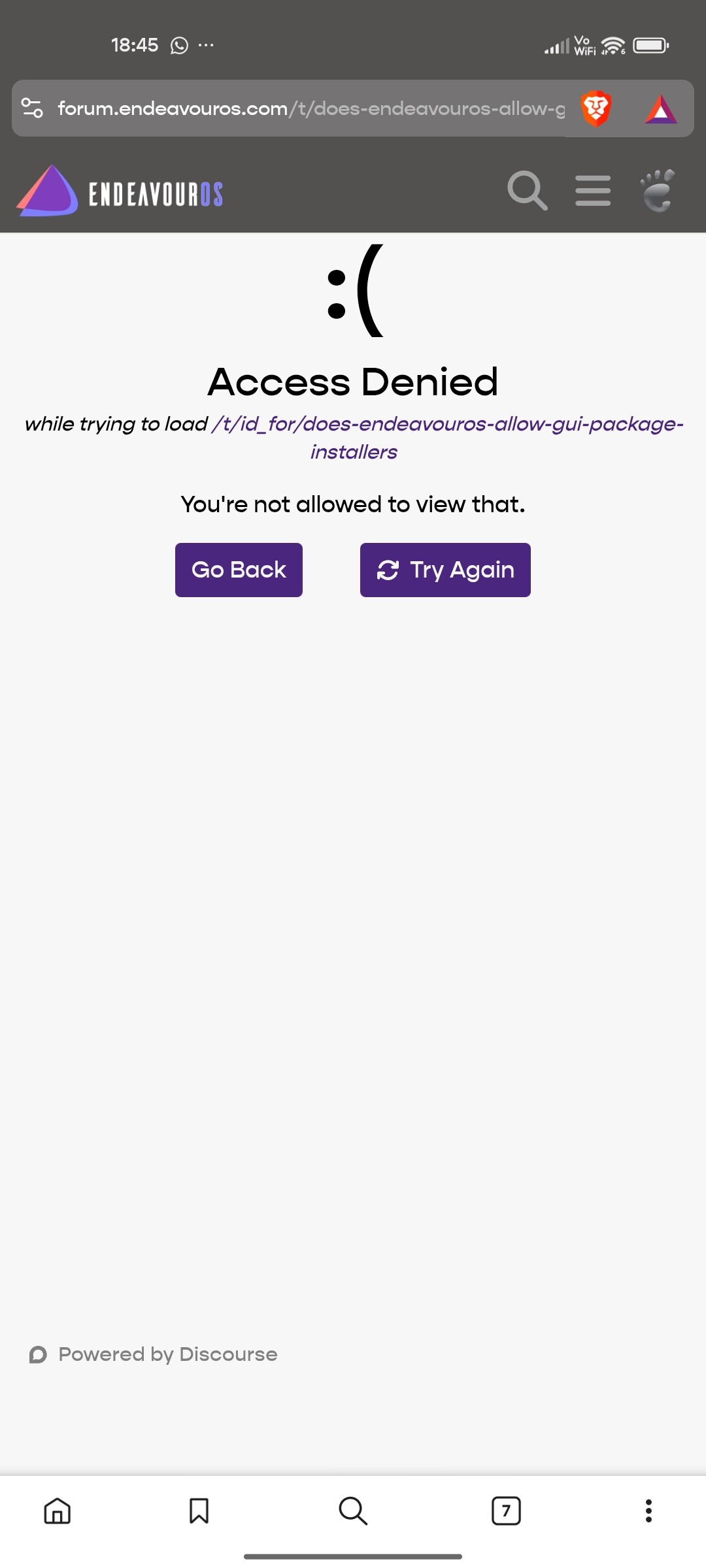Screen dimensions: 706x1568
Task: Tap the user avatar icon in header
Action: pos(658,191)
